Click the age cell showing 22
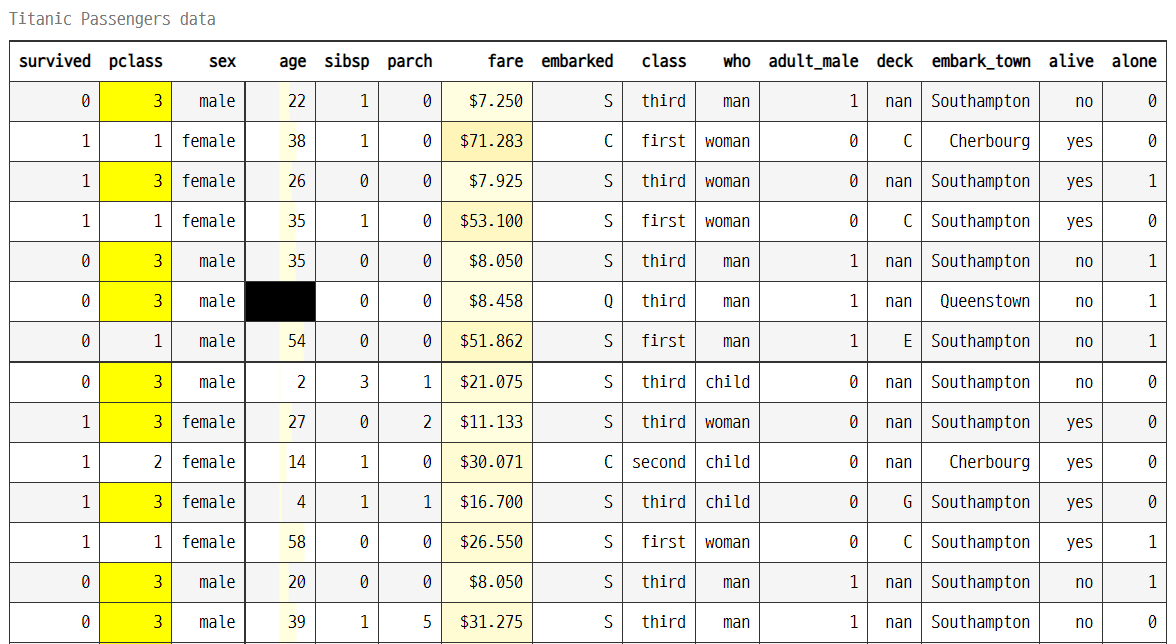The image size is (1176, 644). [280, 101]
